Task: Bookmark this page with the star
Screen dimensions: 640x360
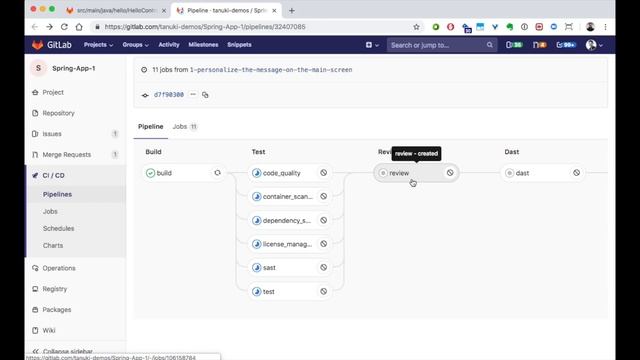Action: [x=416, y=27]
